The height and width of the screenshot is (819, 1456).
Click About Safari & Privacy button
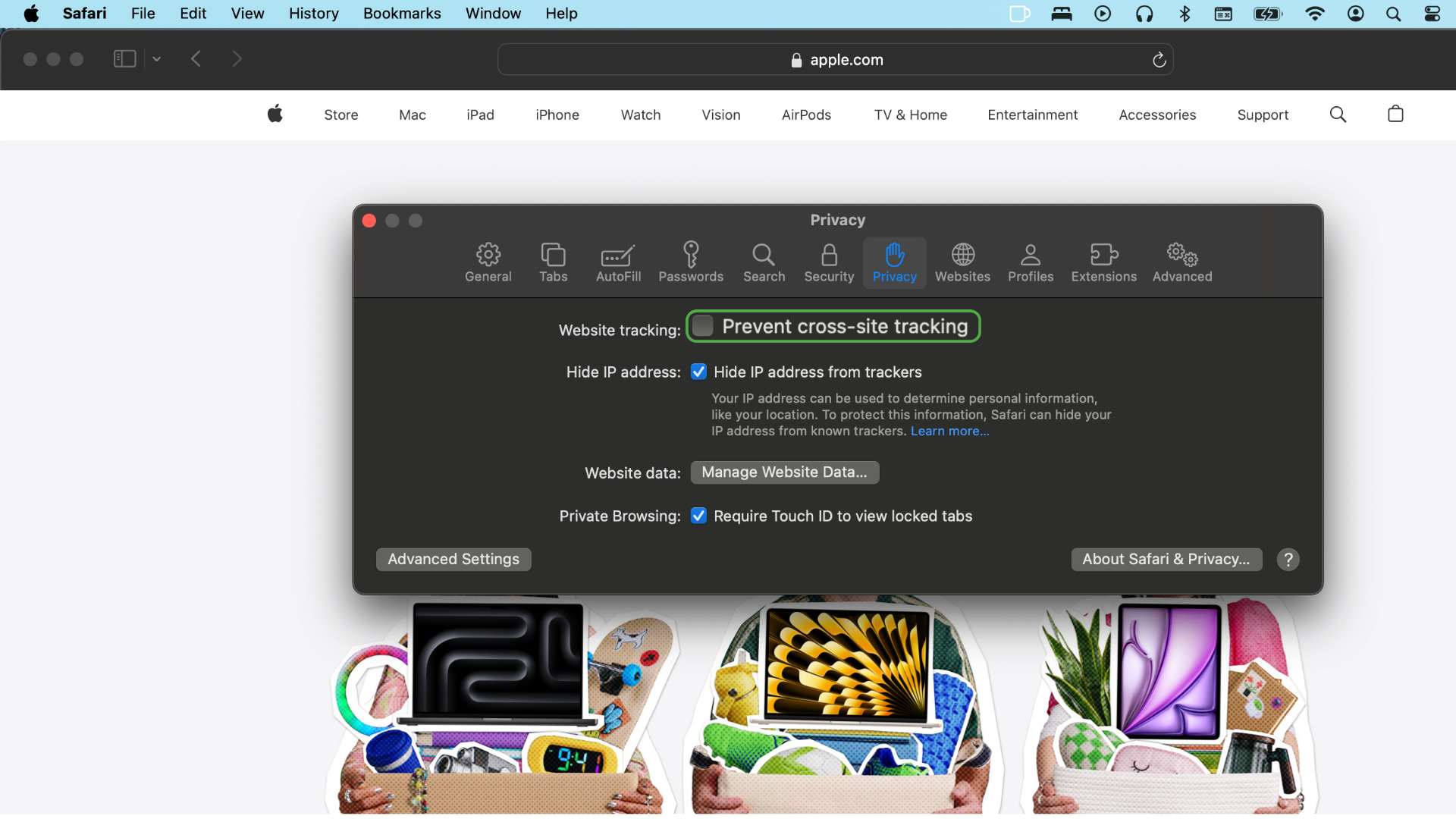pyautogui.click(x=1166, y=560)
